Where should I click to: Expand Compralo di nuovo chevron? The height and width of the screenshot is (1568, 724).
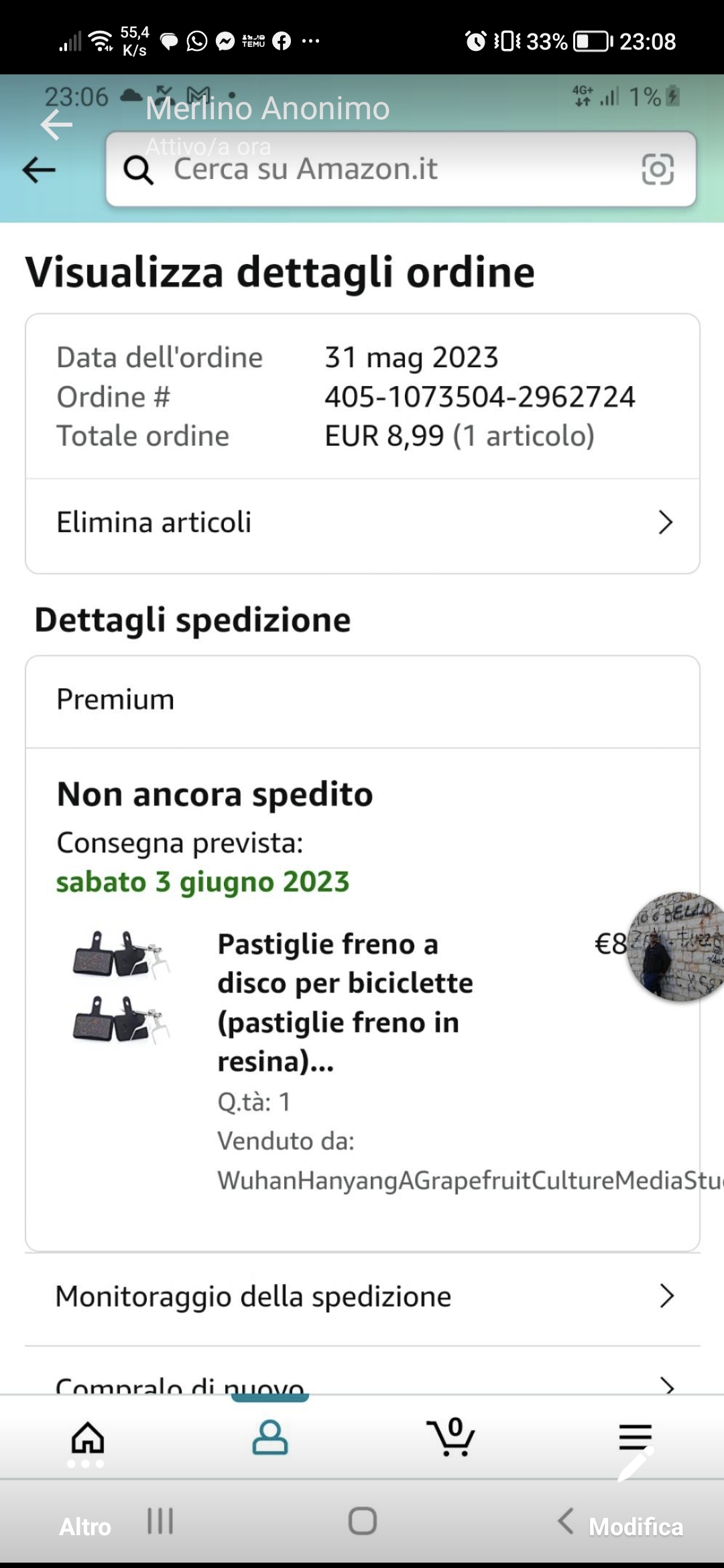(x=666, y=1384)
